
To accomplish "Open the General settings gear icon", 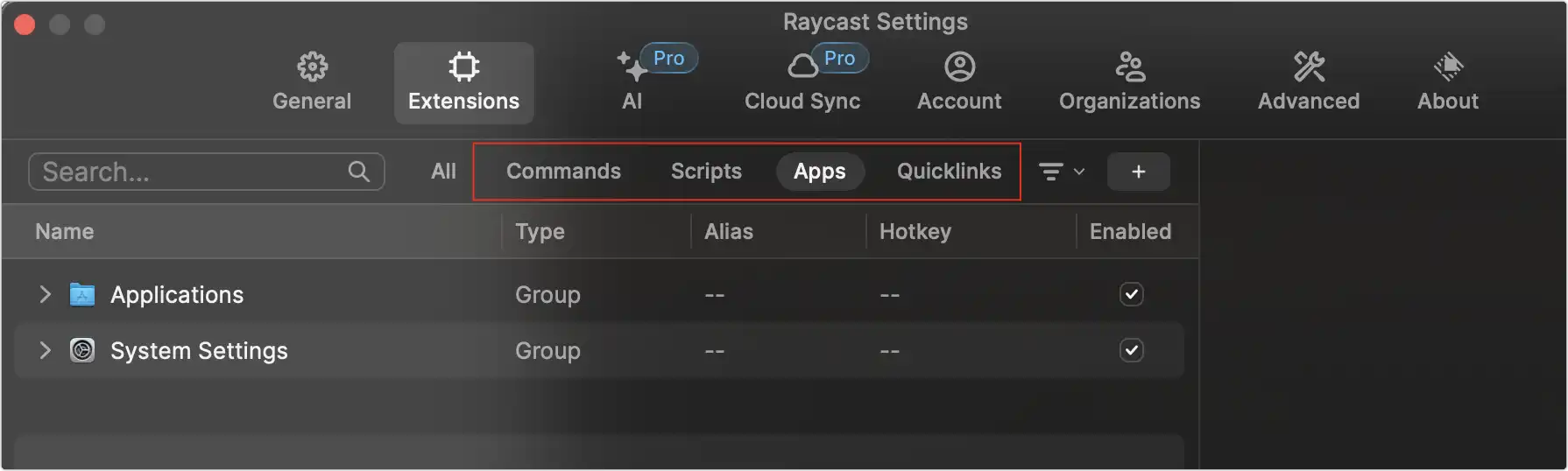I will (312, 67).
